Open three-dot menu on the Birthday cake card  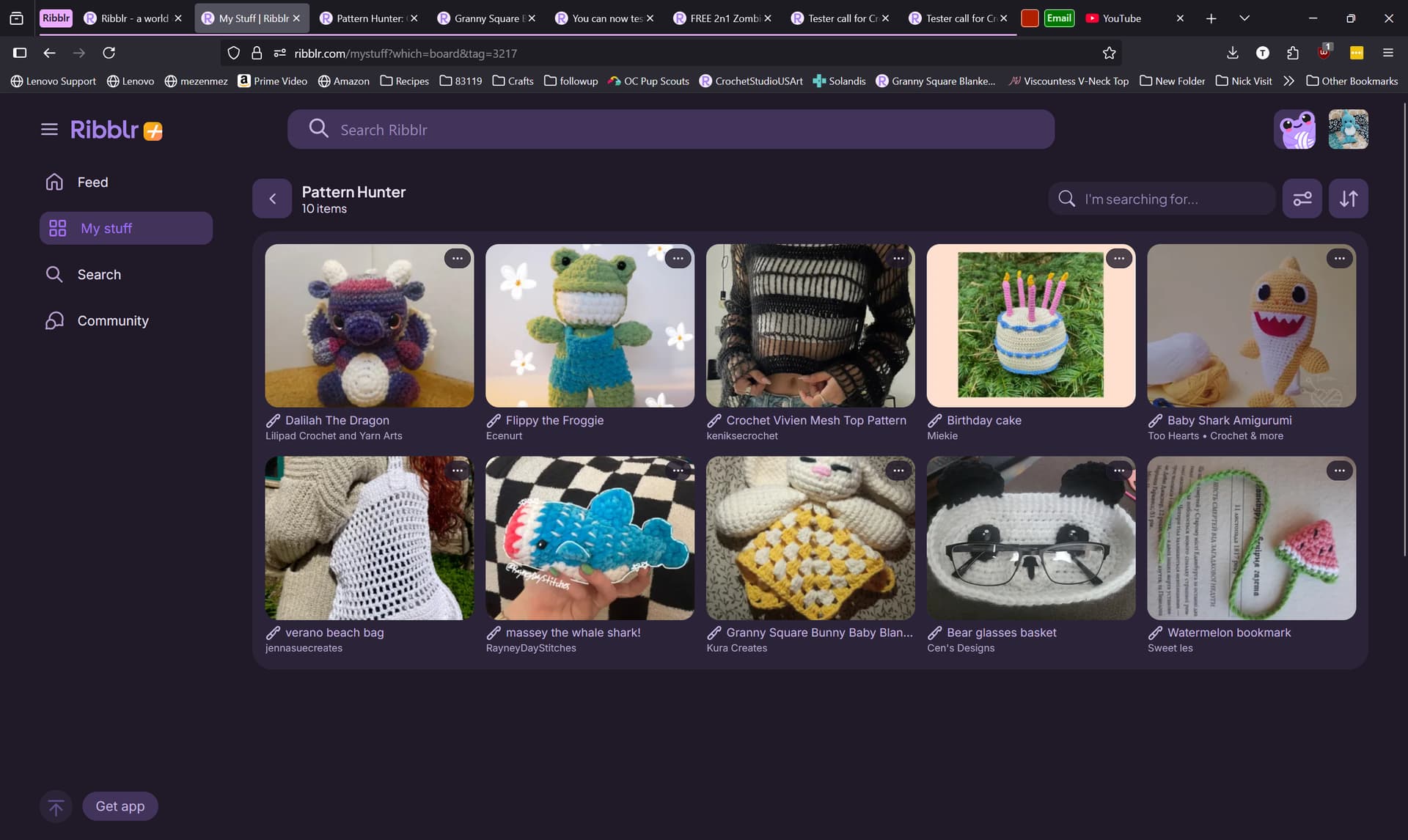pyautogui.click(x=1118, y=259)
